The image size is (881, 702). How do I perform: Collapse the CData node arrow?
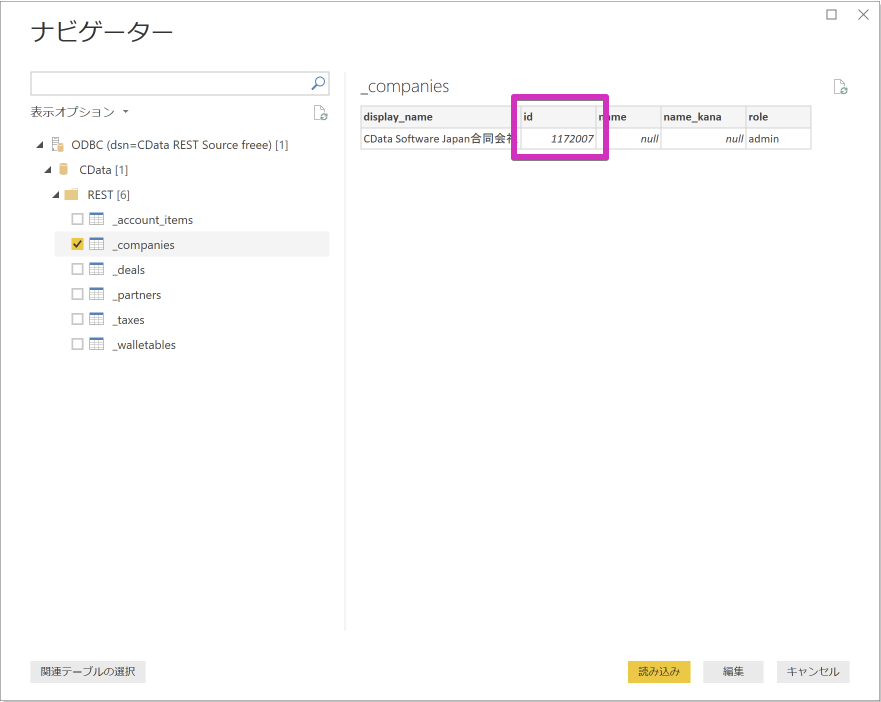[x=46, y=169]
